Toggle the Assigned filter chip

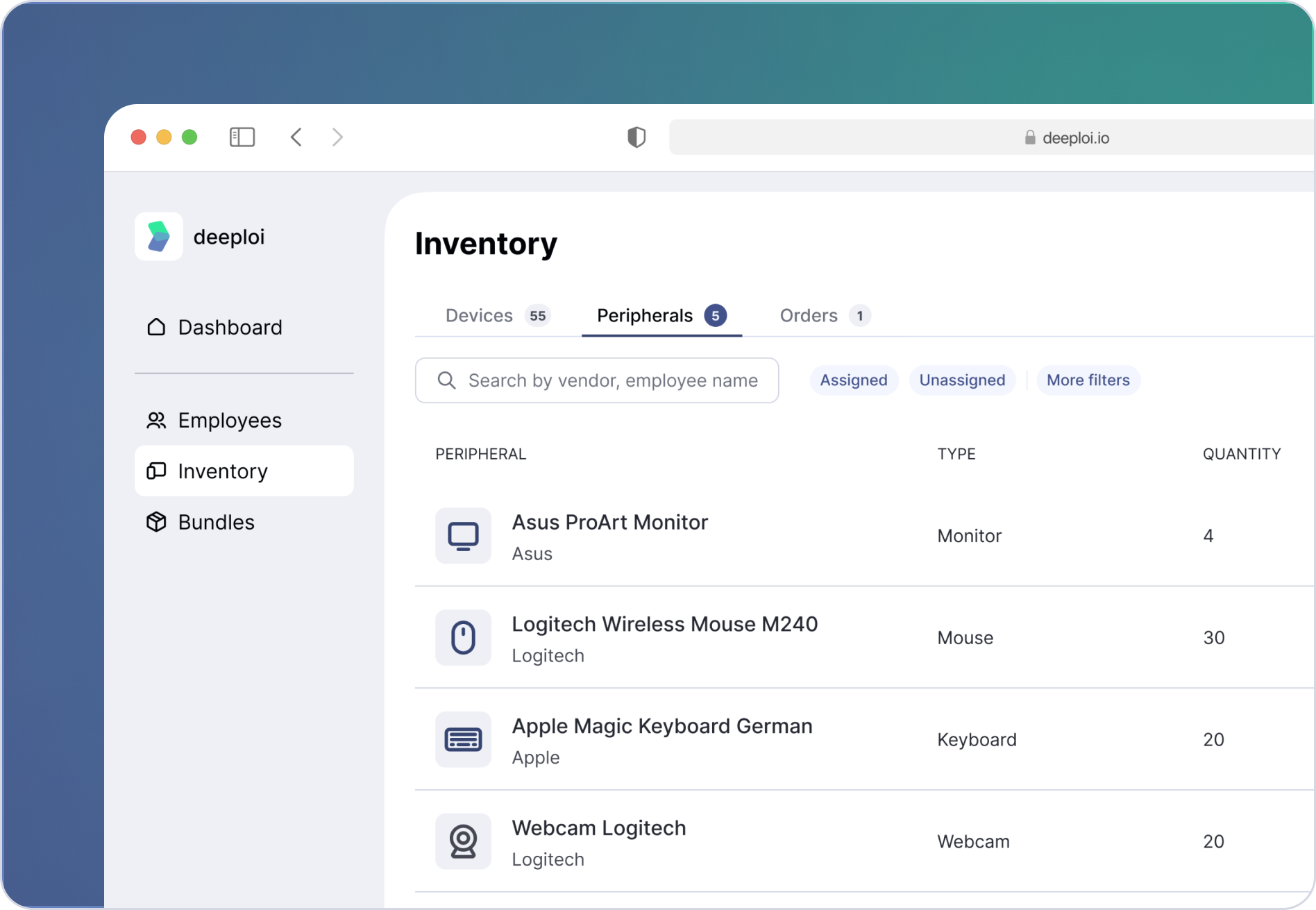pos(853,380)
